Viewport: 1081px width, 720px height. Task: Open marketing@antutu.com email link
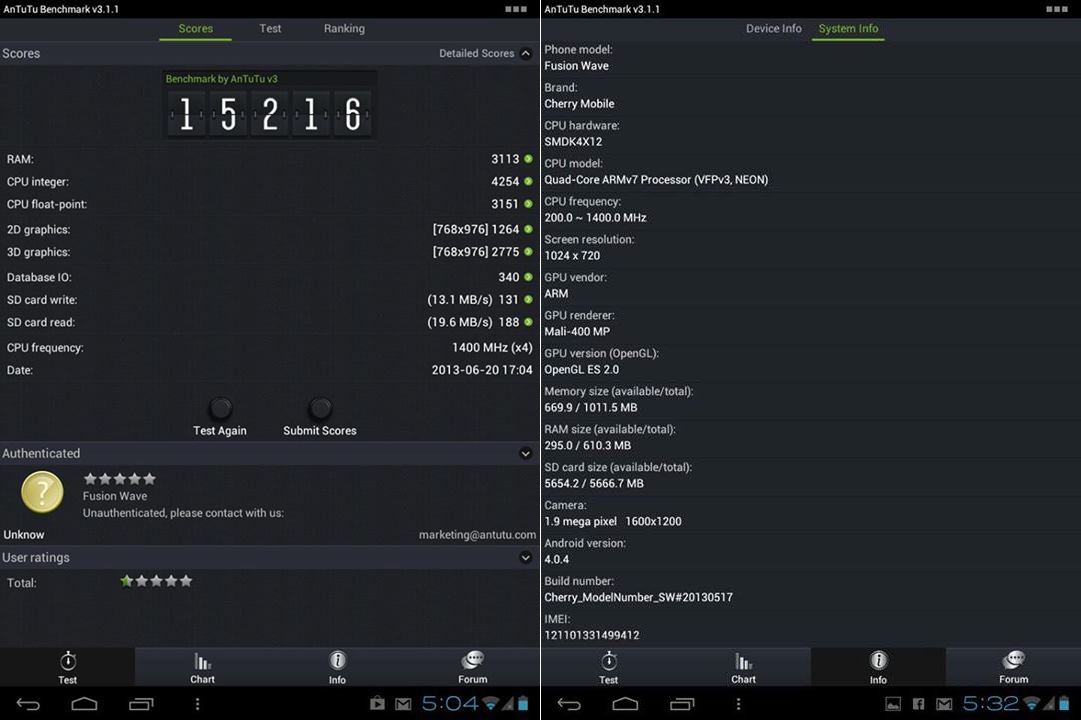click(x=477, y=534)
